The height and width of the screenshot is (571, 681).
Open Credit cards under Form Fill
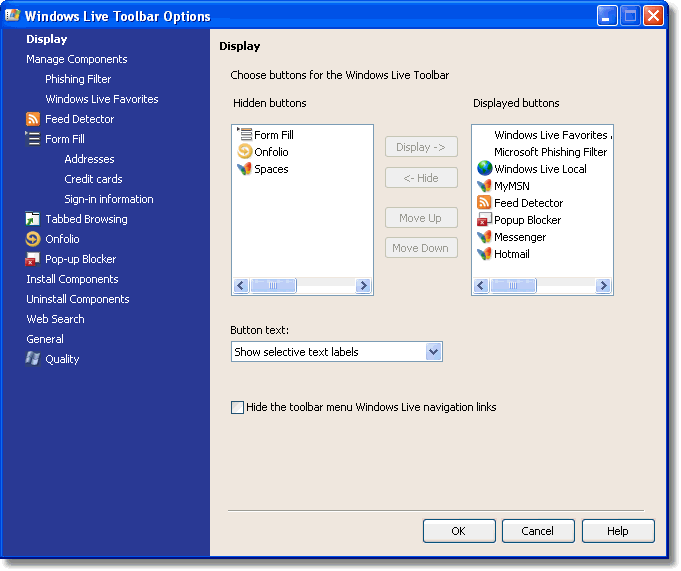(x=93, y=179)
